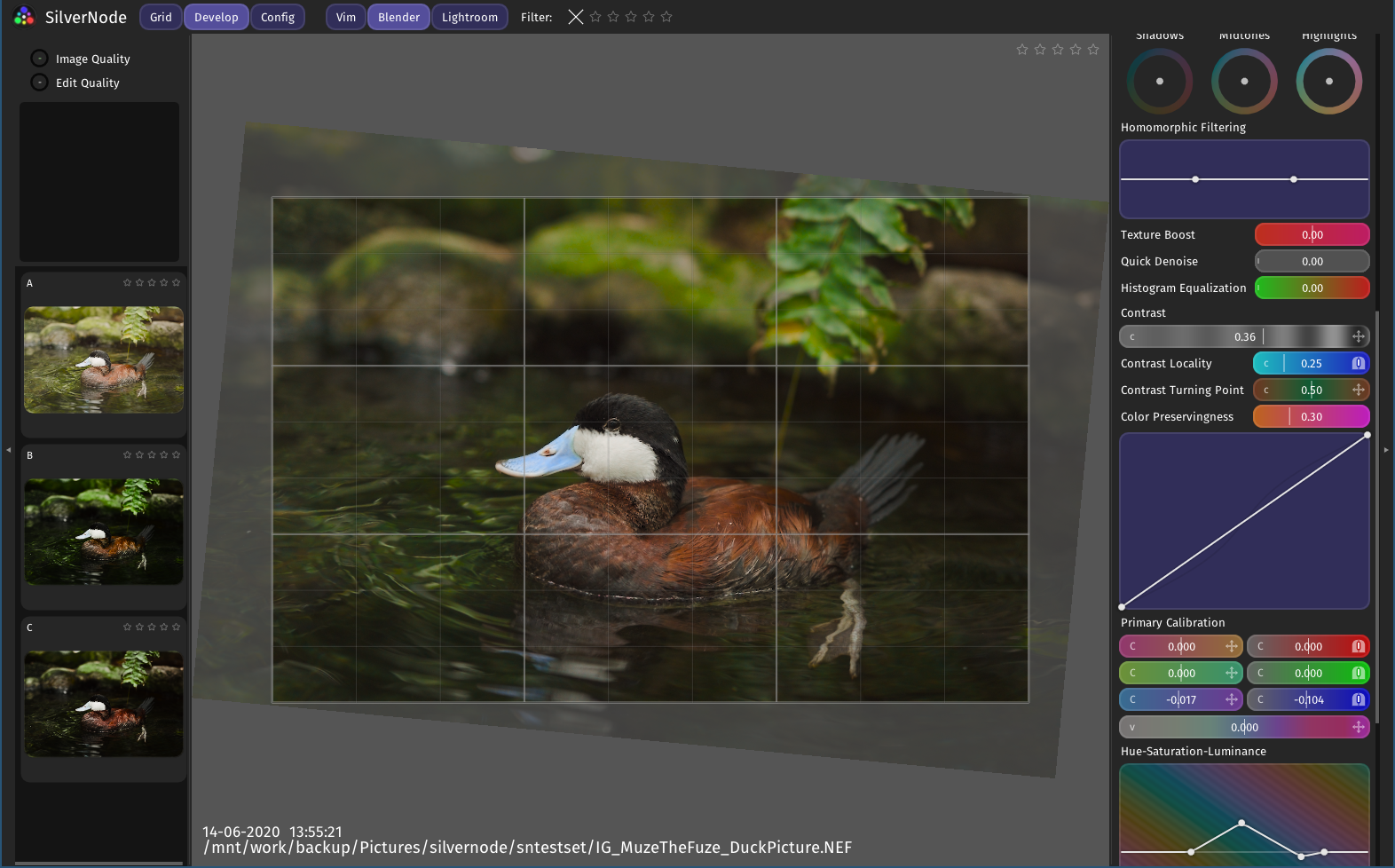Click move-arrows icon on Contrast slider

click(1358, 336)
